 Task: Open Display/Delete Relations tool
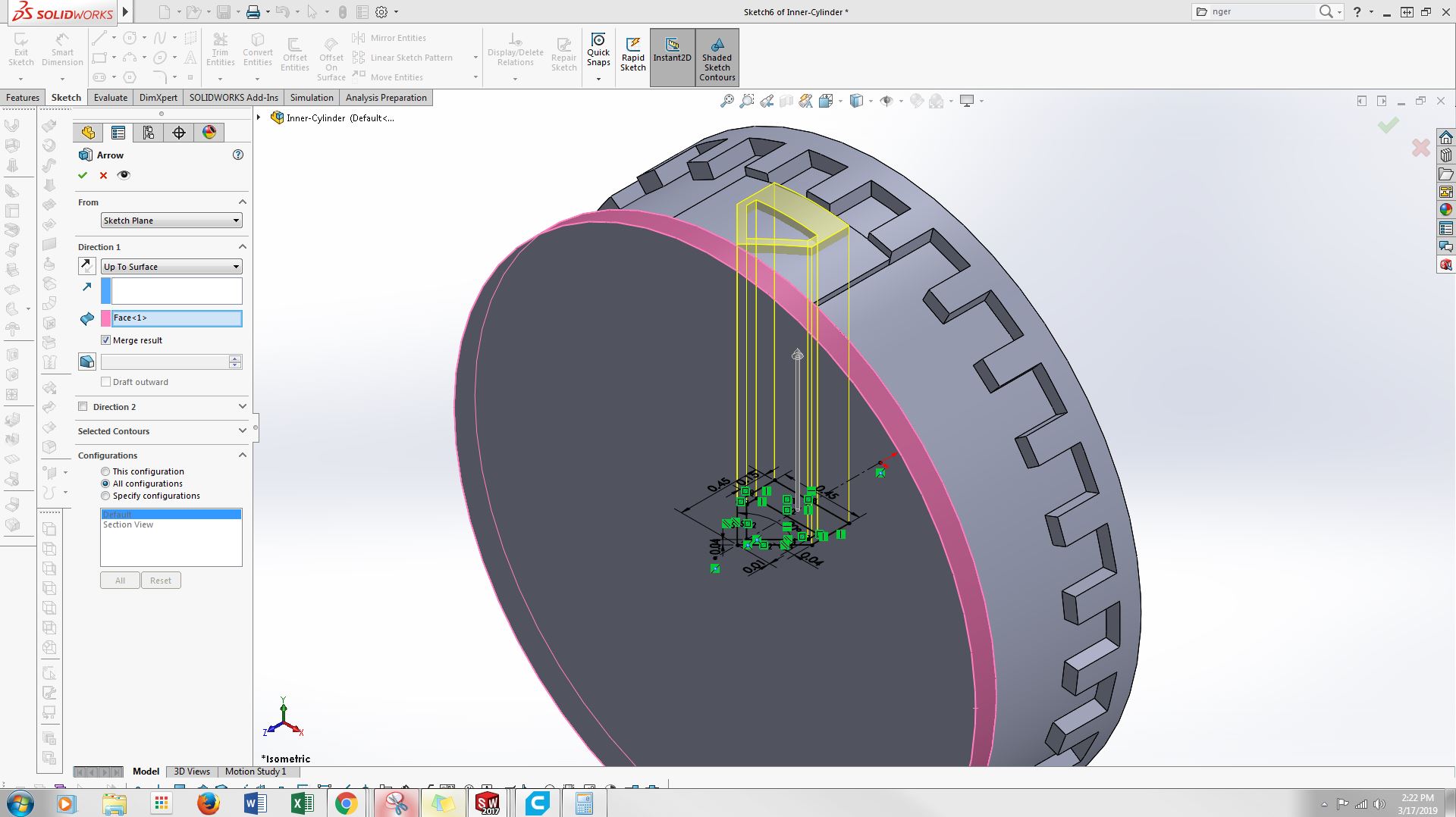515,50
